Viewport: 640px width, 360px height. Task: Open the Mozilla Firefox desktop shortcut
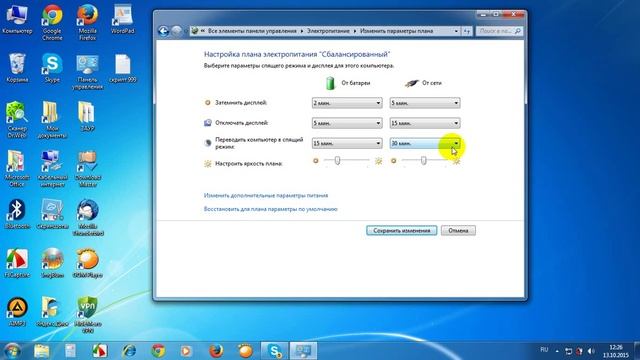[x=87, y=22]
